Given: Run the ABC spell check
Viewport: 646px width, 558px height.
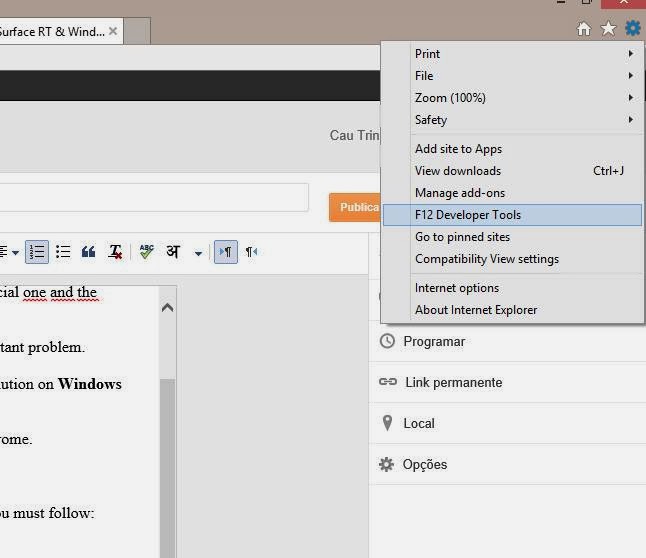Looking at the screenshot, I should coord(147,252).
